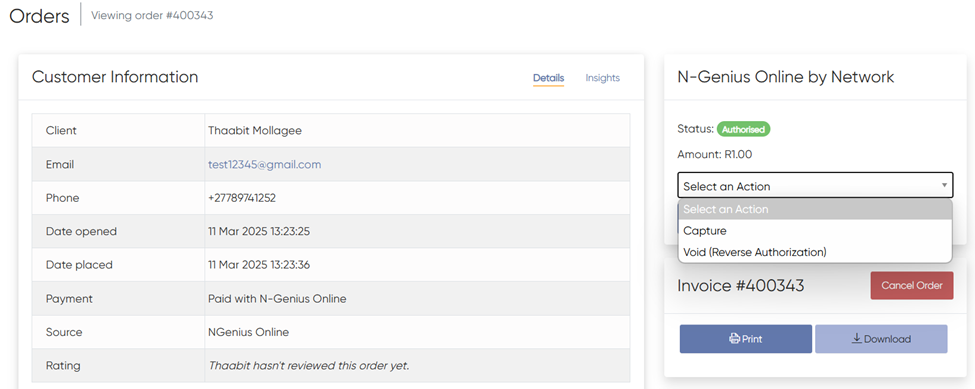The height and width of the screenshot is (389, 975).
Task: Print the invoice
Action: [x=746, y=339]
